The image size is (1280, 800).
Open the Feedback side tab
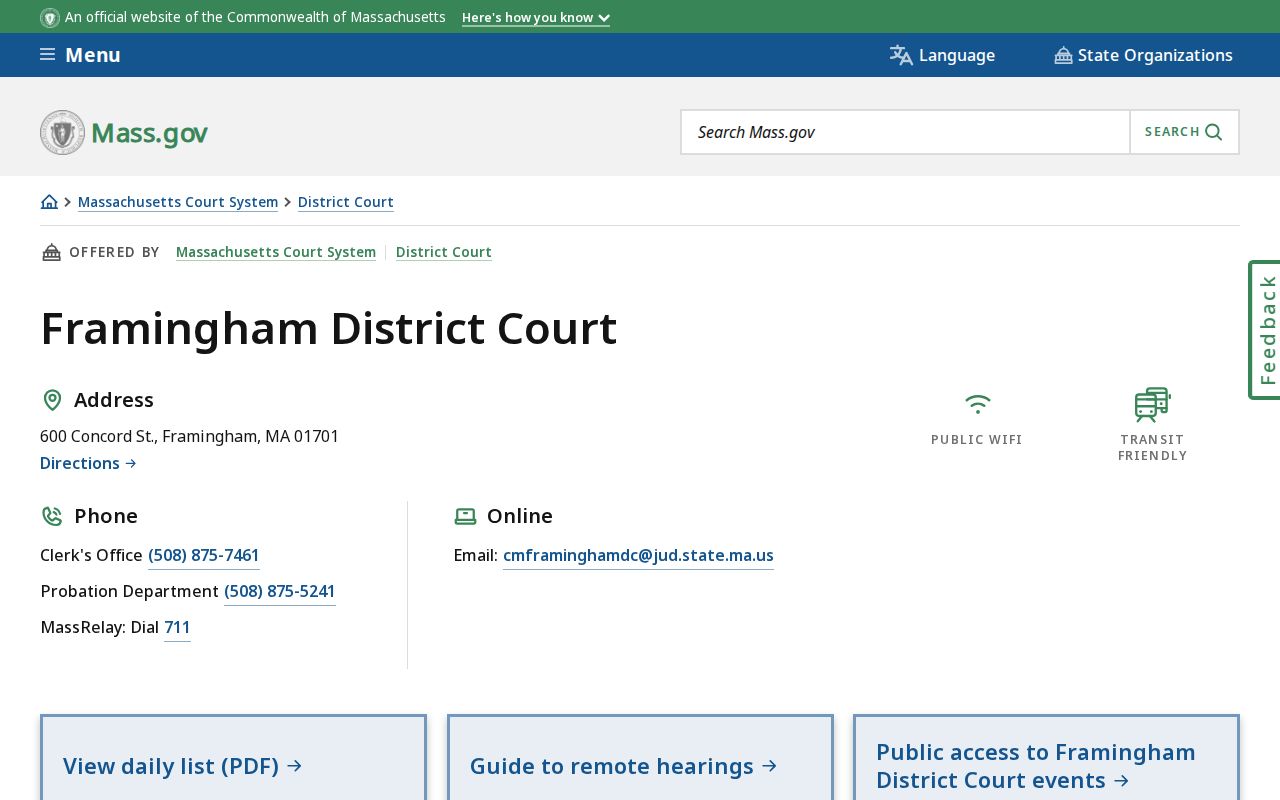click(1265, 330)
